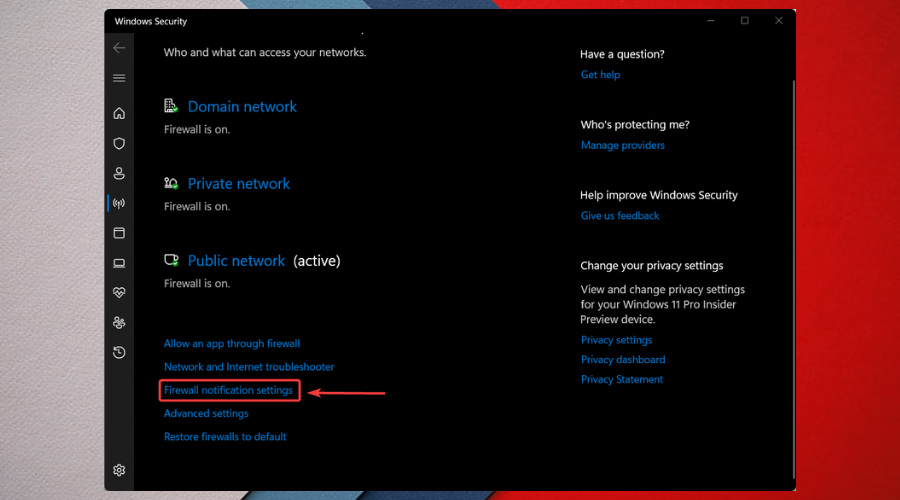
Task: Open Protection history clock icon
Action: pyautogui.click(x=119, y=352)
